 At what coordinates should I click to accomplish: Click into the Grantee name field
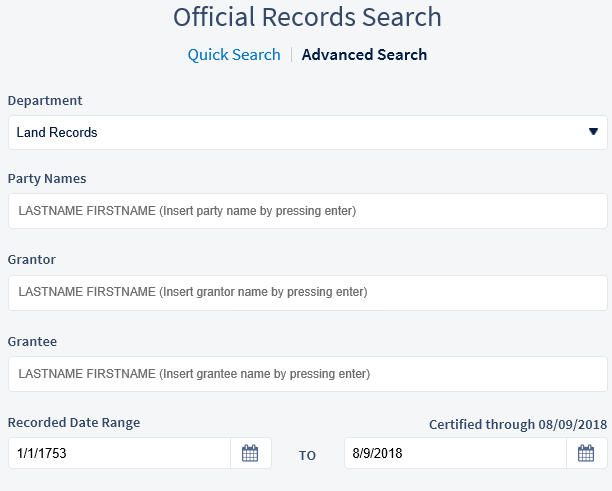coord(307,374)
